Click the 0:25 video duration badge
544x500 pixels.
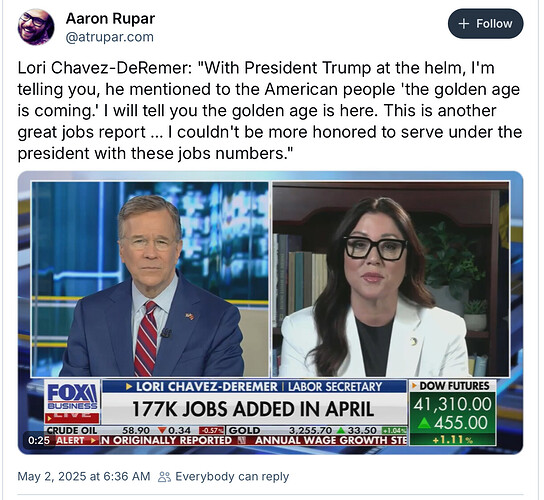pos(39,440)
